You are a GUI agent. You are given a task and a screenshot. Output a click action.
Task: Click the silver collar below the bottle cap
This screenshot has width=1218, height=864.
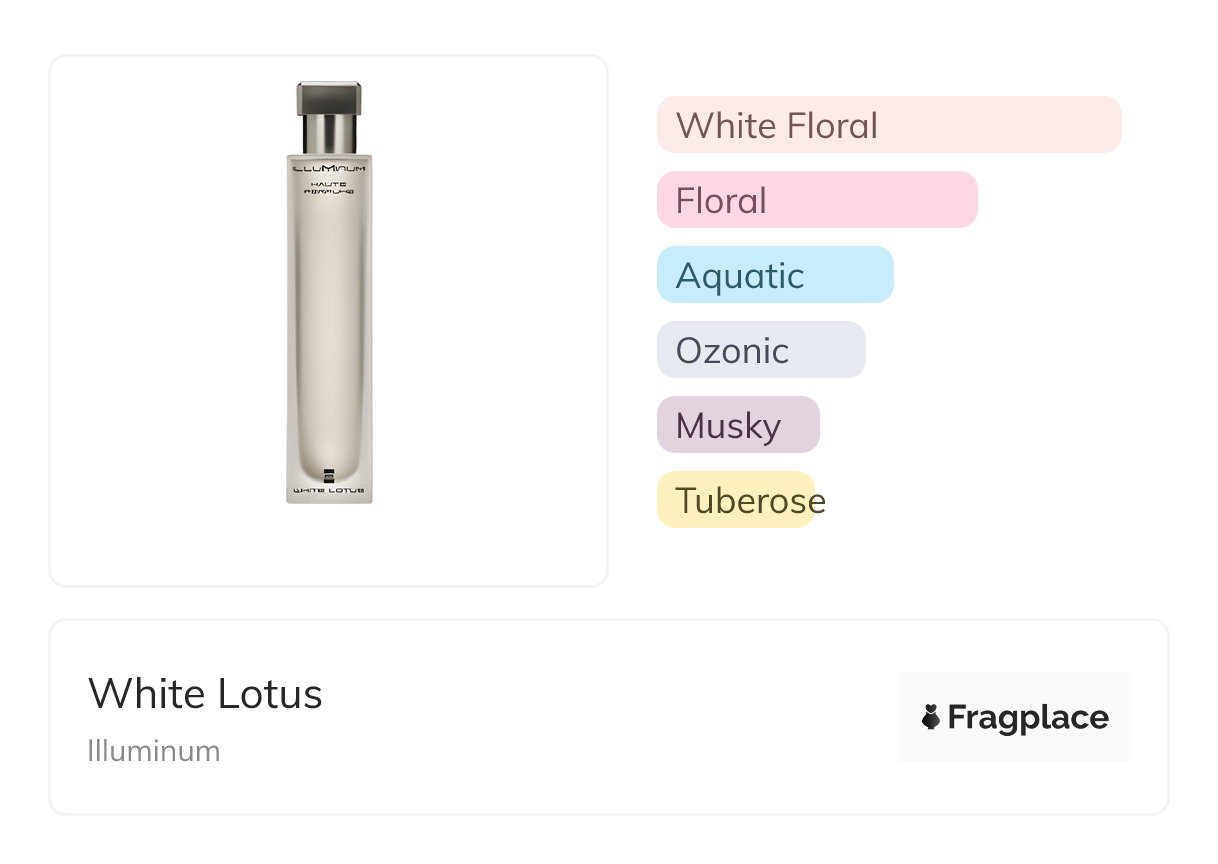coord(329,133)
